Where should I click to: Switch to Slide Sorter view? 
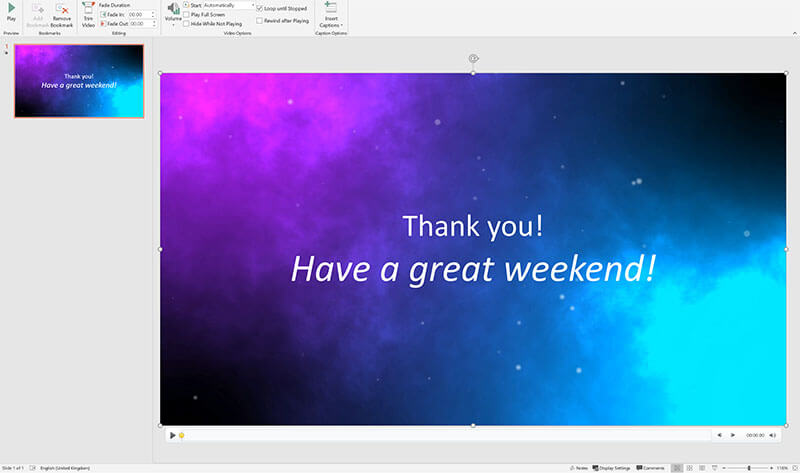point(689,468)
